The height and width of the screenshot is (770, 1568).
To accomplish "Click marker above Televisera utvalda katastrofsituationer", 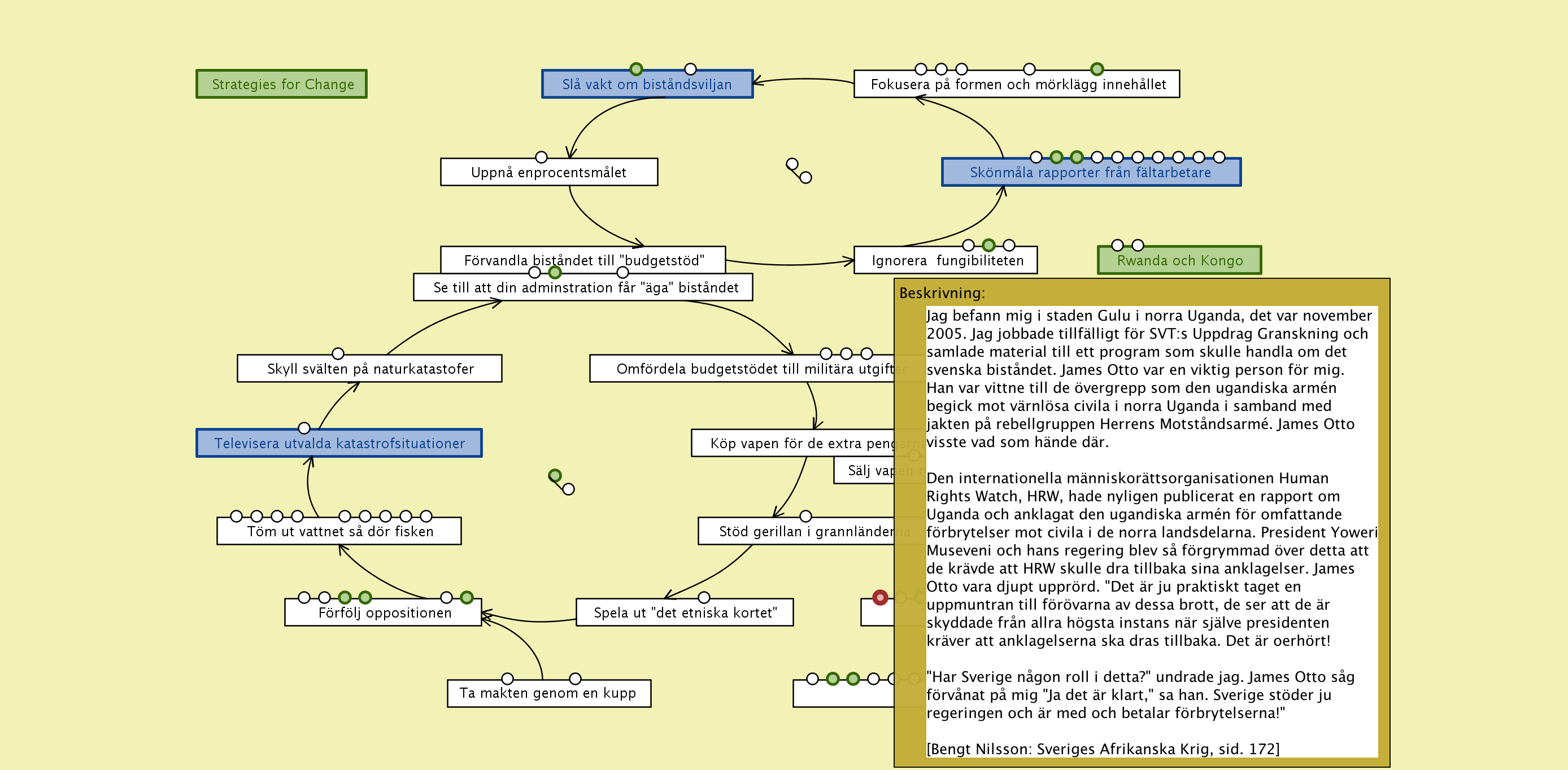I will pos(304,428).
